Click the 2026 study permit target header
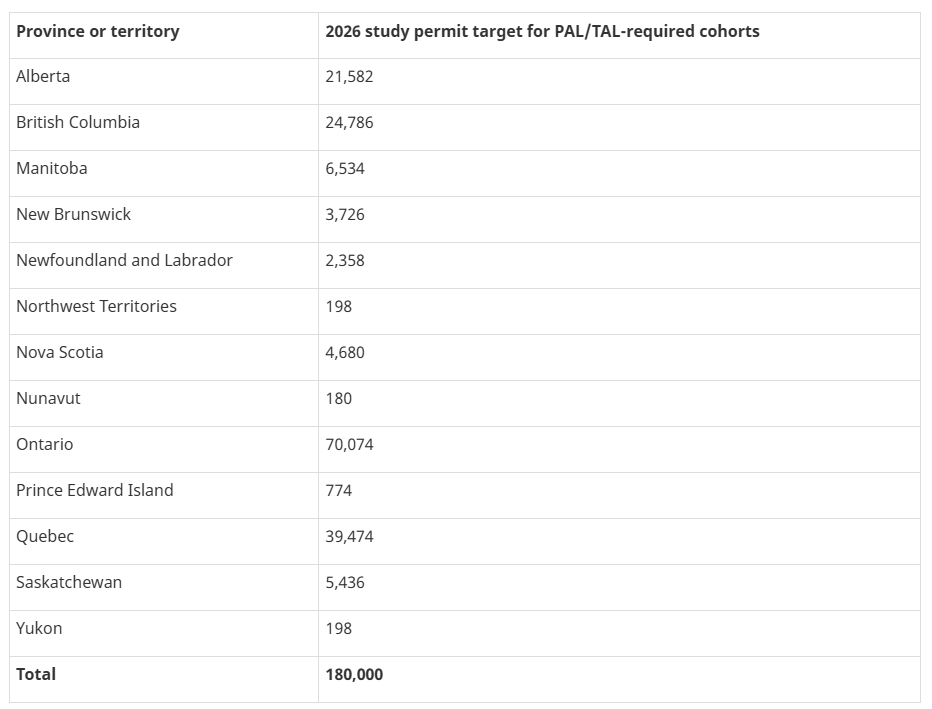 [542, 31]
